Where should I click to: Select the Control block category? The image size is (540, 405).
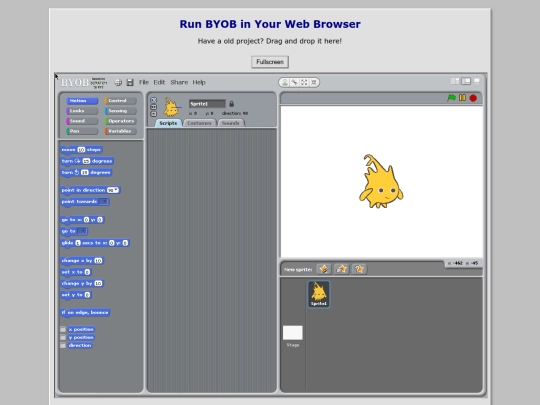[120, 101]
